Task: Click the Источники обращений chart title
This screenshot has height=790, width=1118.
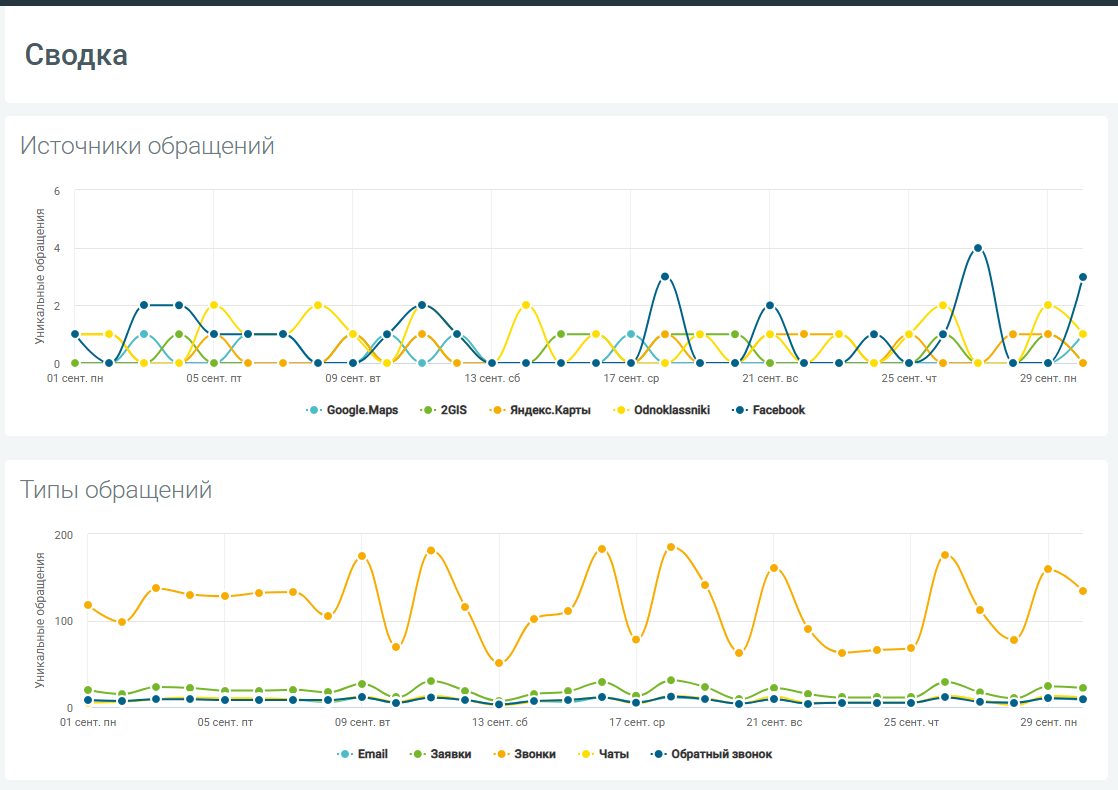Action: pyautogui.click(x=147, y=146)
